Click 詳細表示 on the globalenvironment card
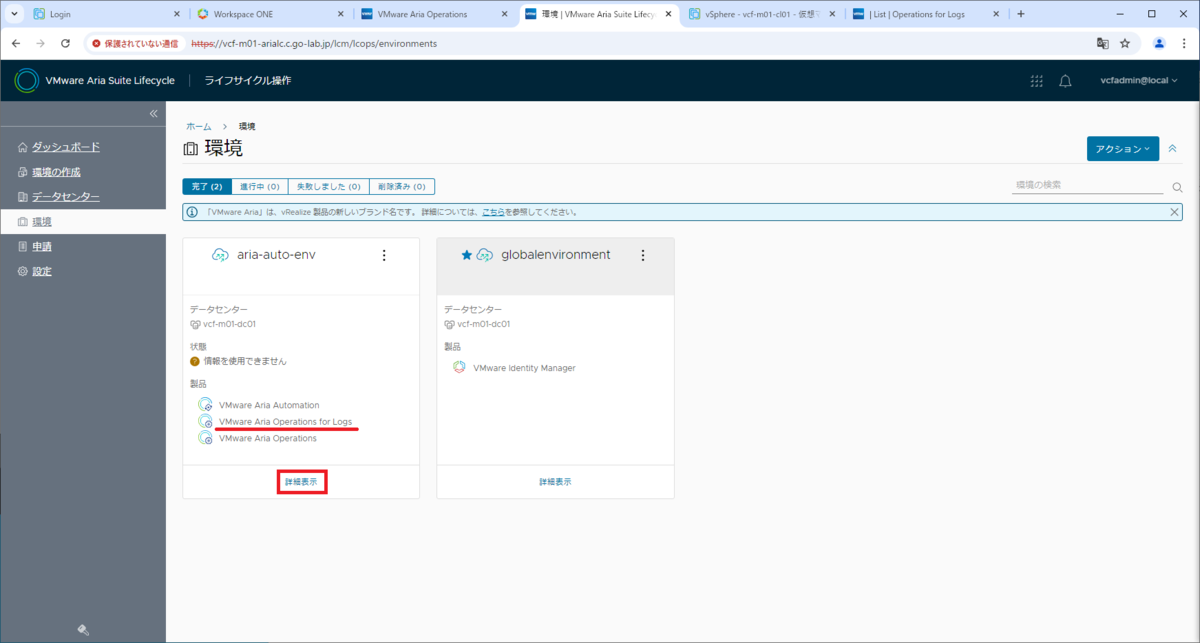1200x643 pixels. click(555, 481)
